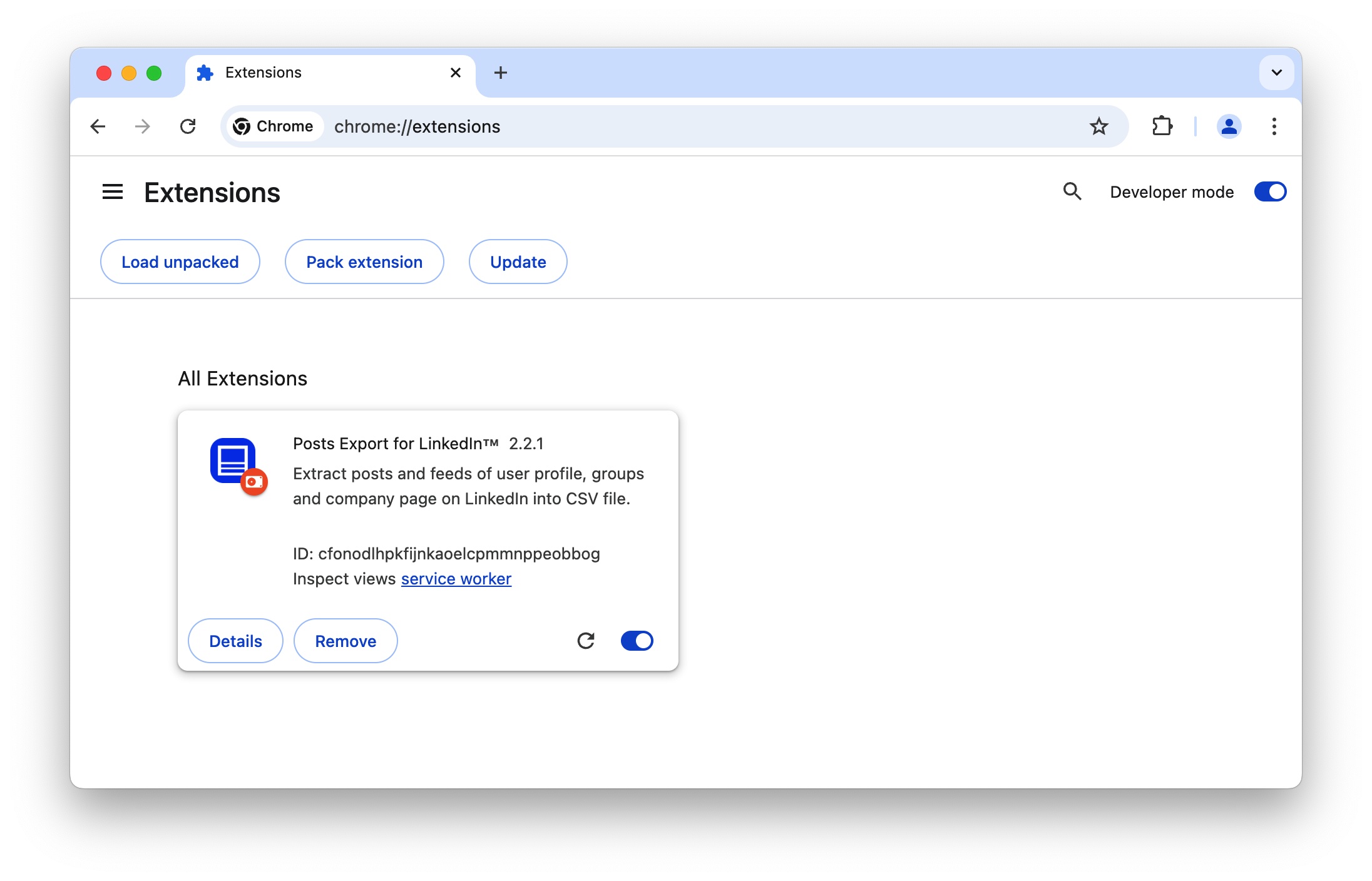The height and width of the screenshot is (881, 1372).
Task: Open the tab search chevron
Action: click(1276, 73)
